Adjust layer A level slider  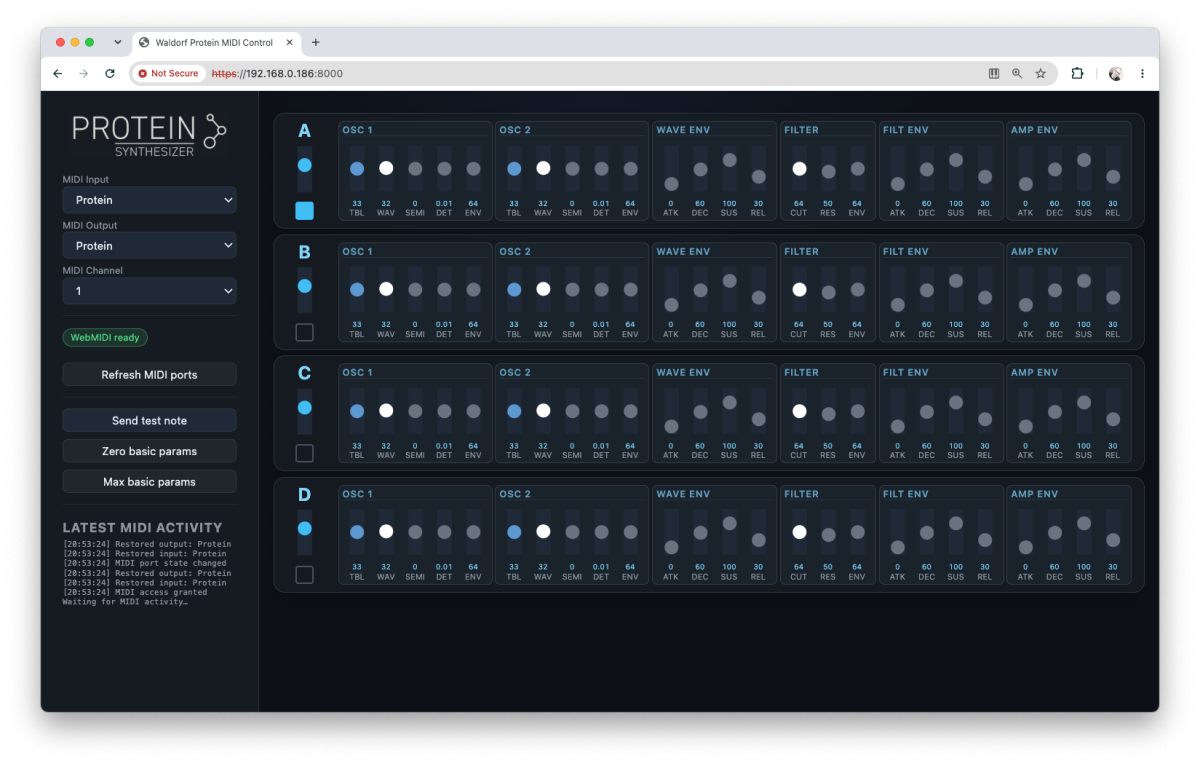[x=305, y=169]
